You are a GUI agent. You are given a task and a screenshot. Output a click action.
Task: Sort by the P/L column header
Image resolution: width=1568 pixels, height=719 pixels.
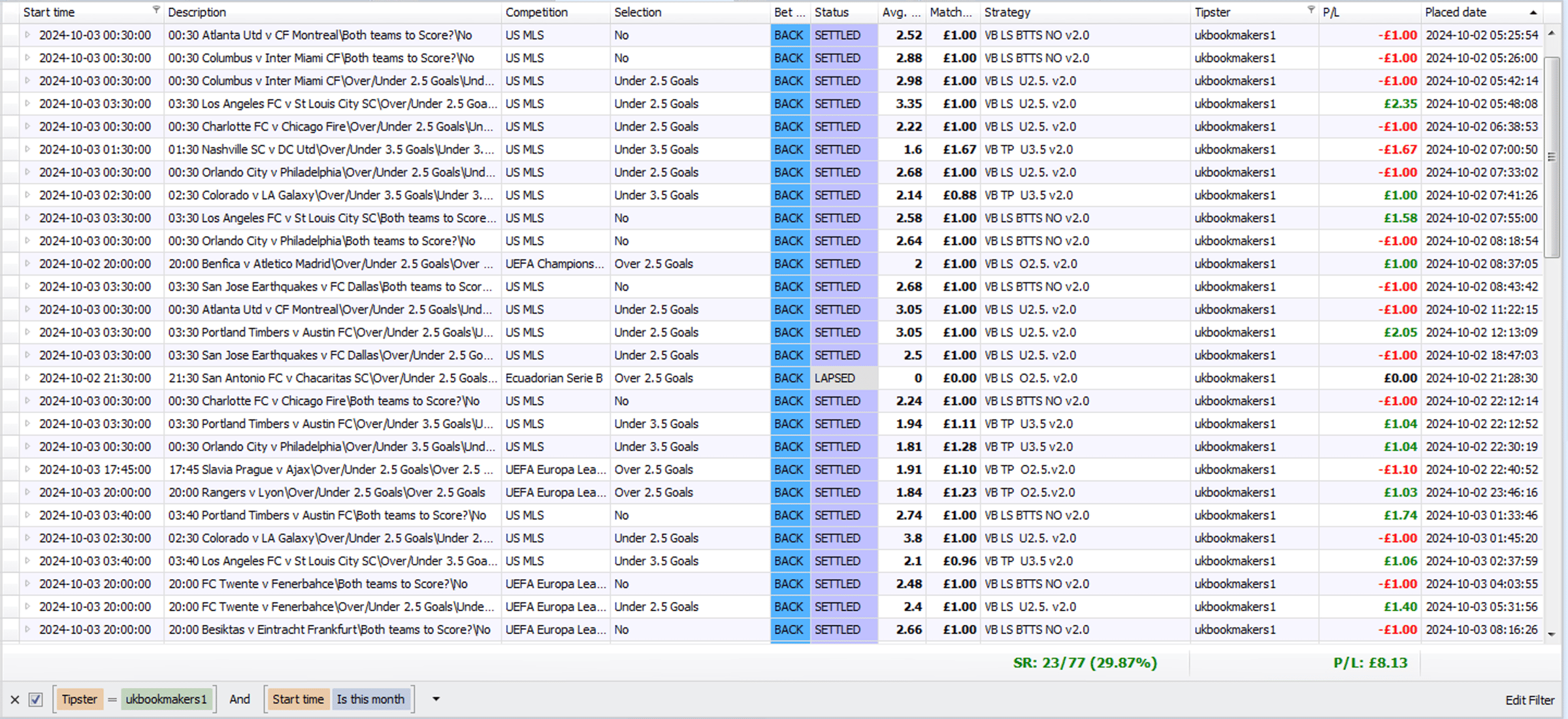coord(1370,12)
